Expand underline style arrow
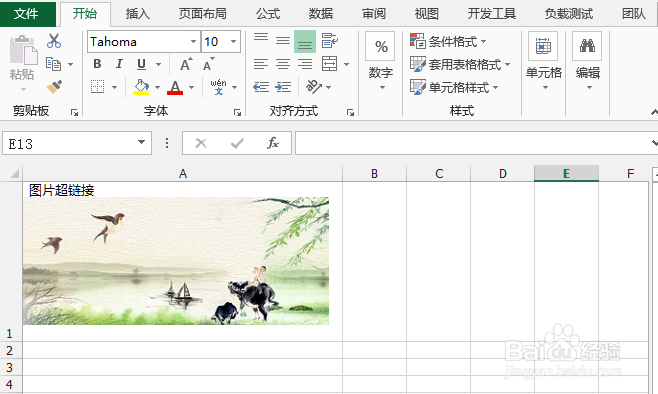This screenshot has width=658, height=394. pyautogui.click(x=159, y=64)
